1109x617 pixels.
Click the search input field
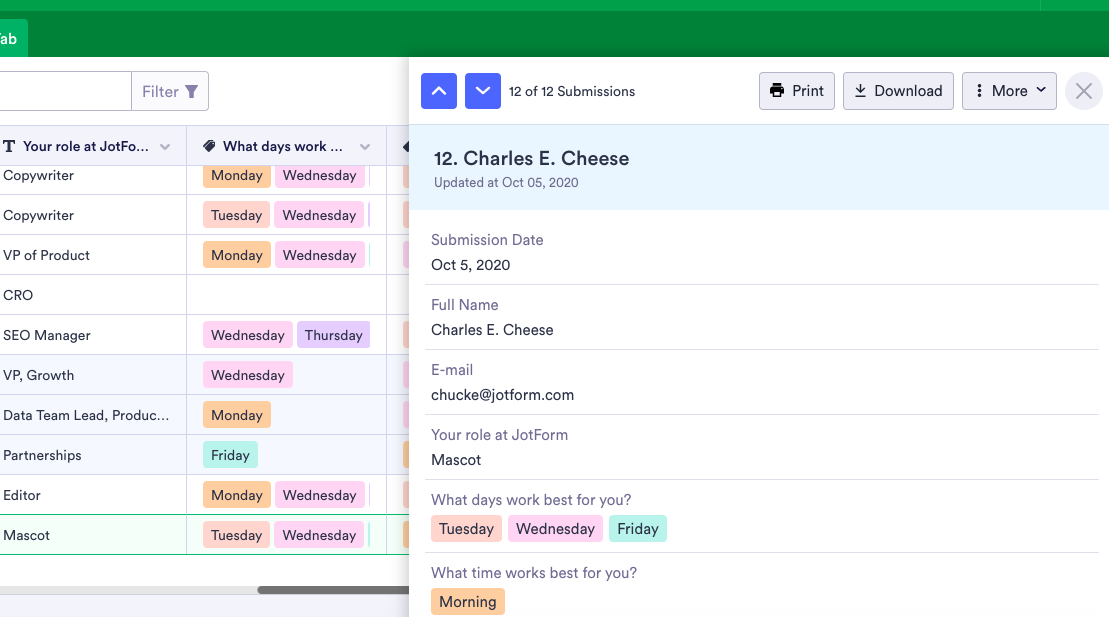[65, 91]
